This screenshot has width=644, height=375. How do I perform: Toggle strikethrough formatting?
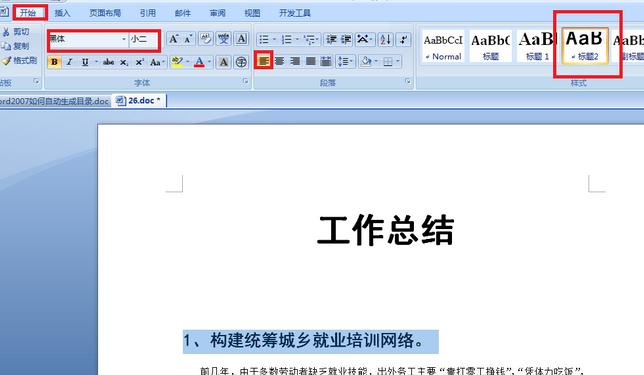tap(108, 62)
